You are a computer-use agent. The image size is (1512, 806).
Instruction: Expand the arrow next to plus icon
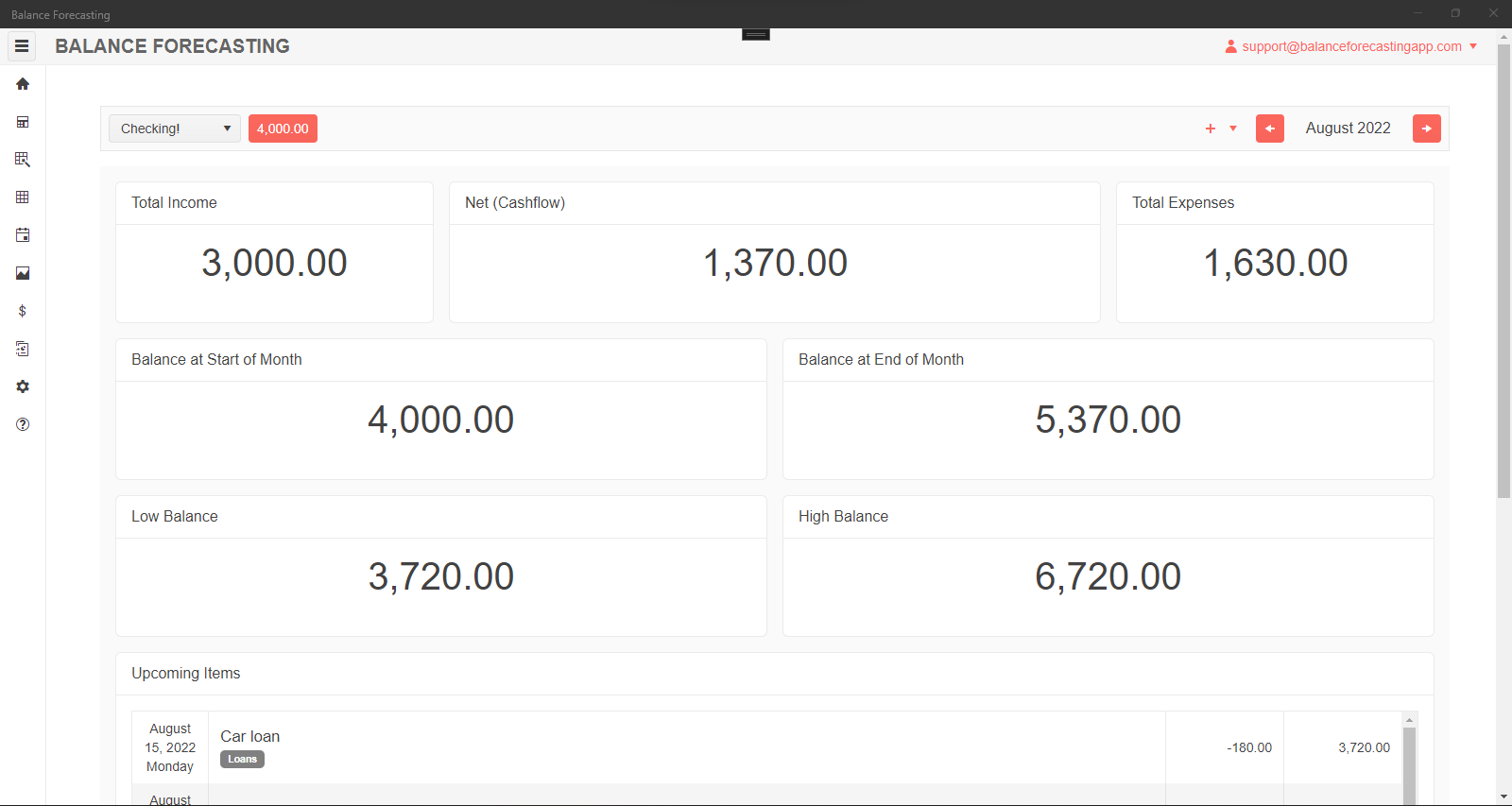[1233, 129]
